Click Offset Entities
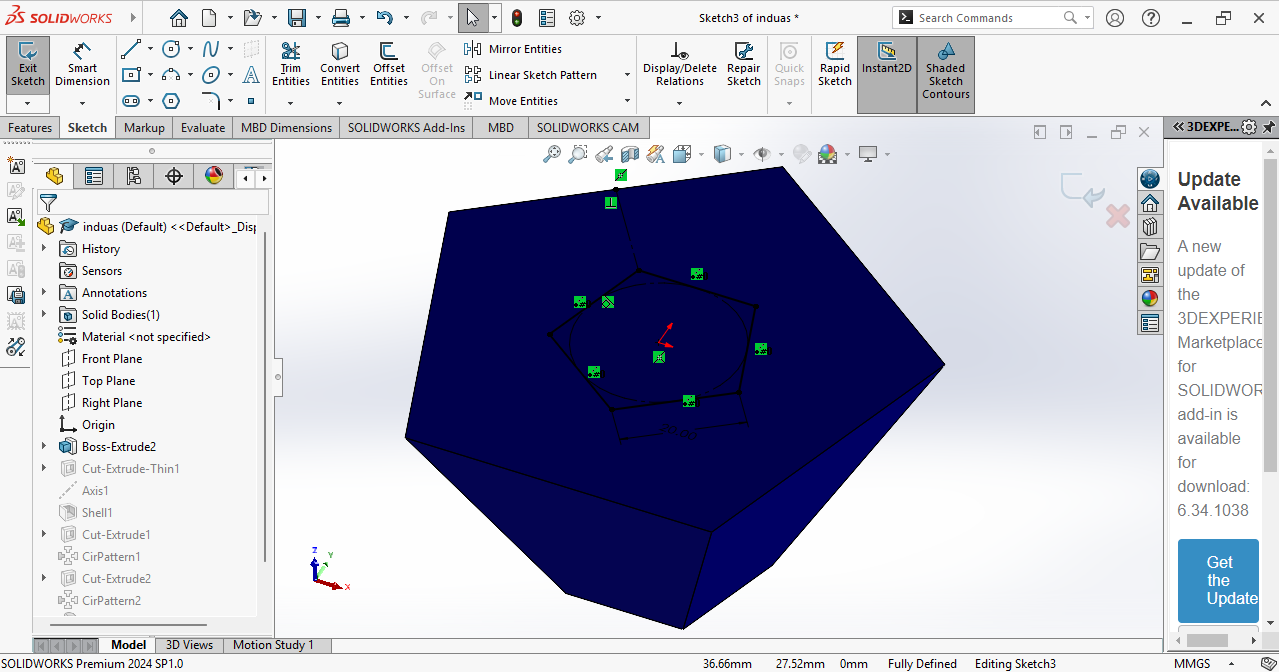 389,65
